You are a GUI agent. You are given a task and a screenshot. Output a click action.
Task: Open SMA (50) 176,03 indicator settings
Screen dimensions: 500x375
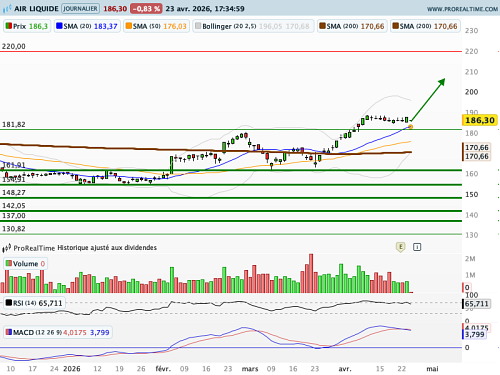pos(156,26)
